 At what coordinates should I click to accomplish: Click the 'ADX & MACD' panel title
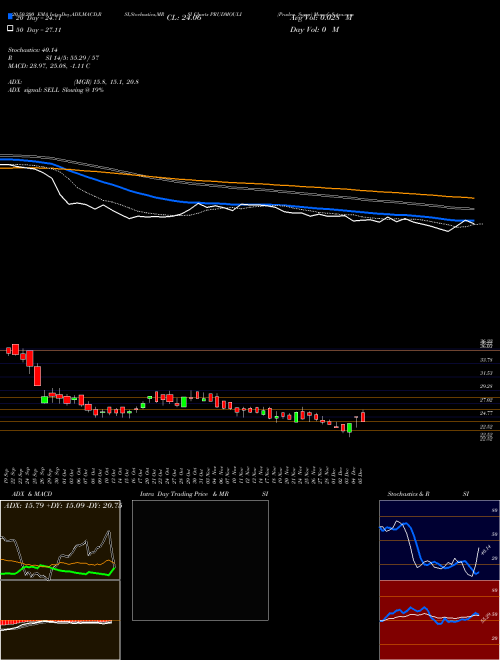click(x=32, y=494)
